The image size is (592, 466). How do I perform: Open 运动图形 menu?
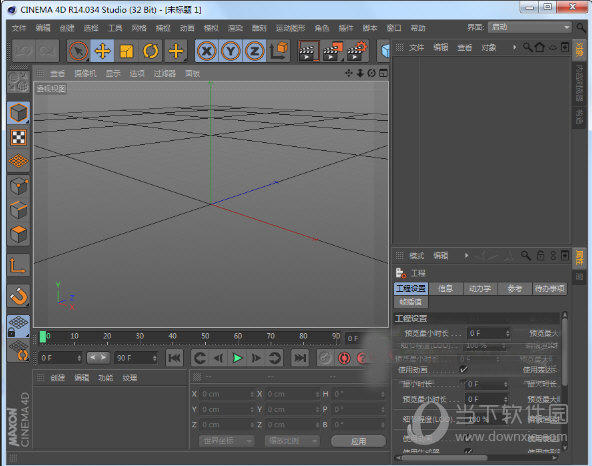[290, 28]
